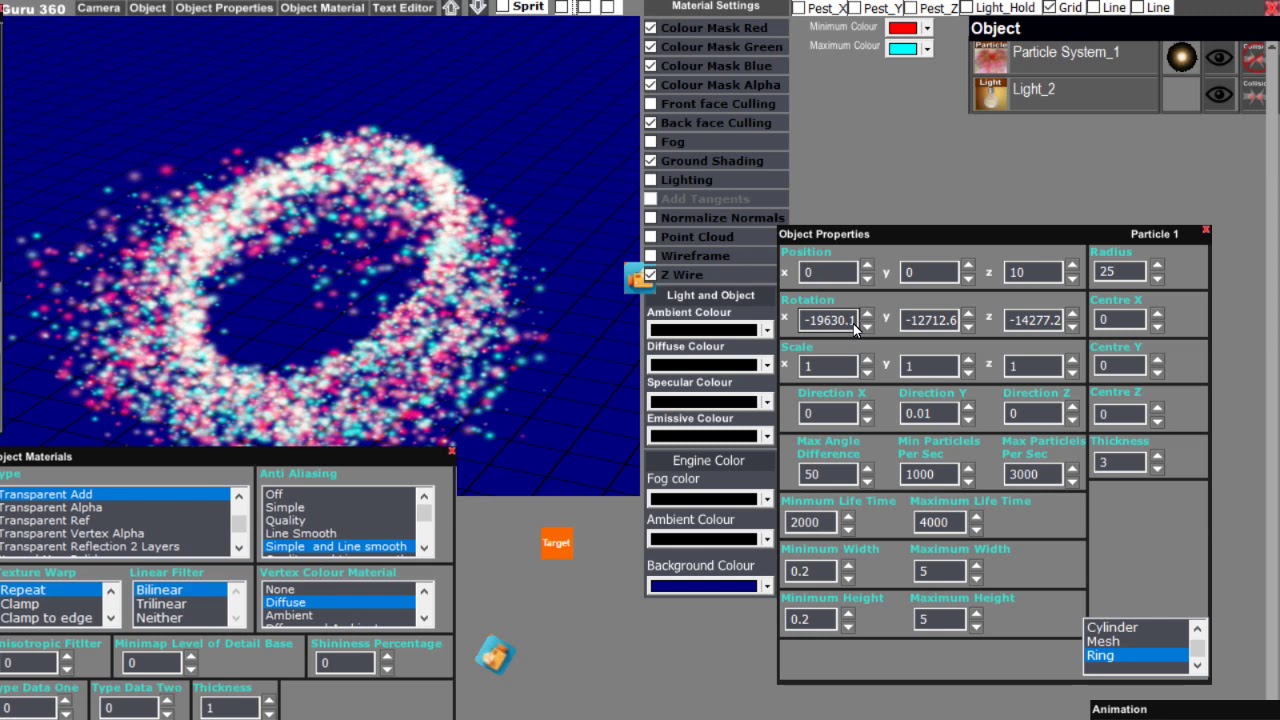Toggle collision icon for Light_2

(x=1253, y=94)
